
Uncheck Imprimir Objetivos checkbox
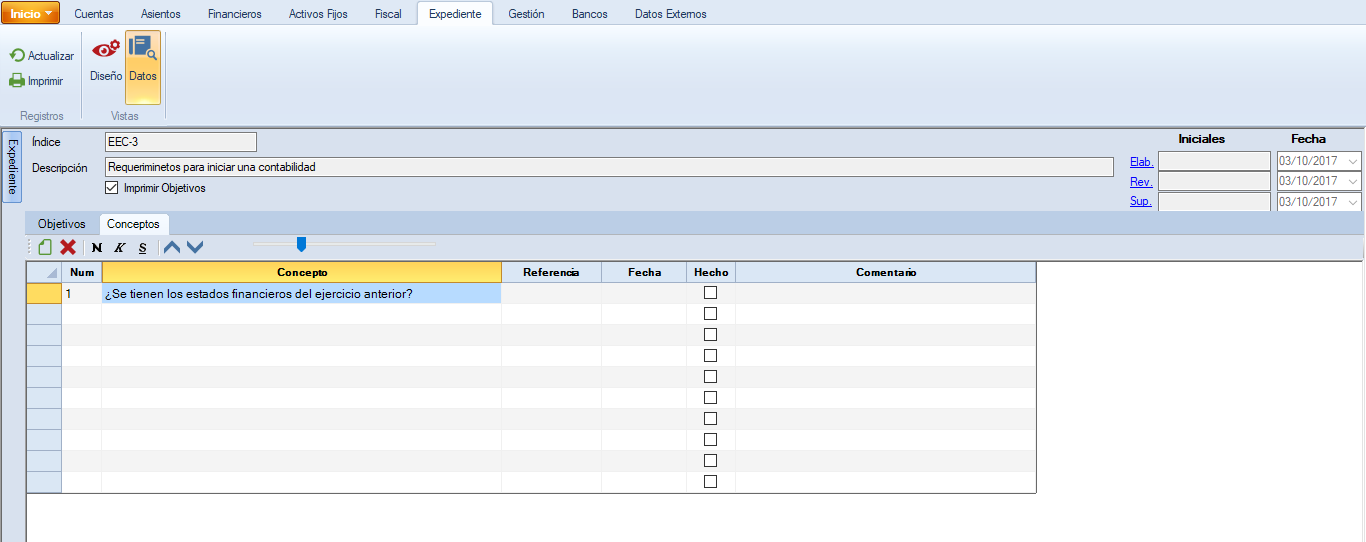[112, 188]
